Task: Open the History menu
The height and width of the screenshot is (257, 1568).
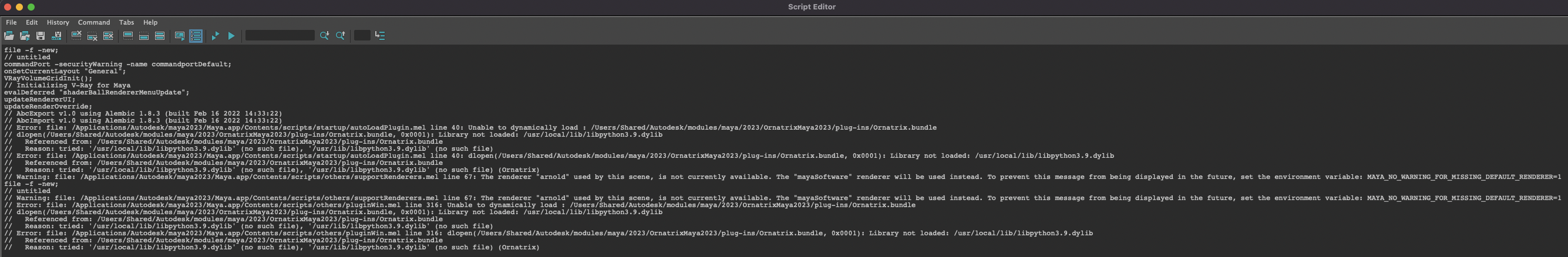Action: pyautogui.click(x=58, y=22)
